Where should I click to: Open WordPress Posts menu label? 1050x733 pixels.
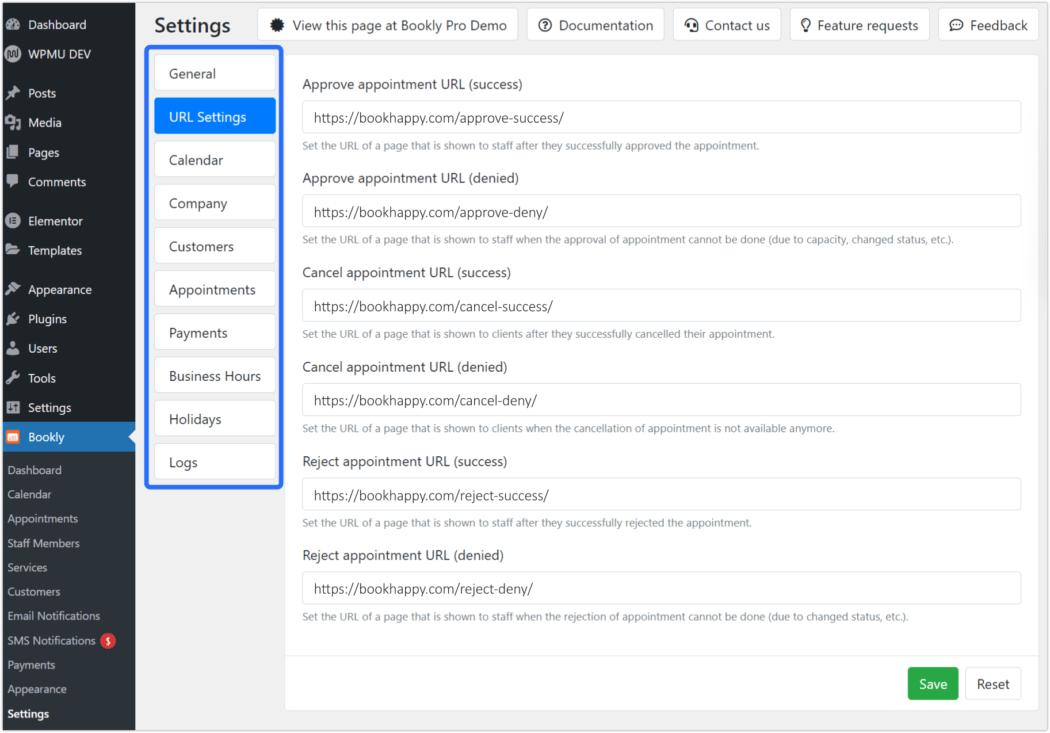coord(42,93)
